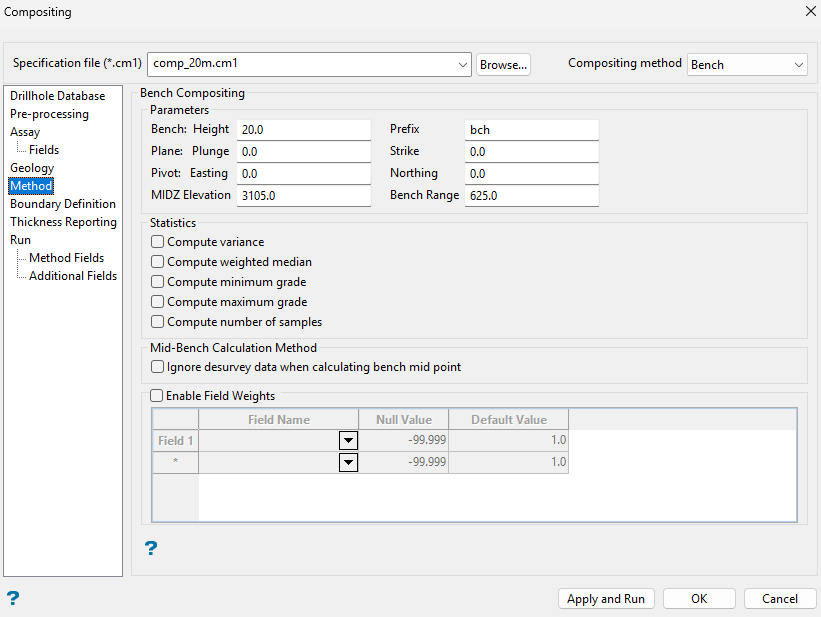This screenshot has width=821, height=617.
Task: Confirm with the OK button
Action: tap(699, 599)
